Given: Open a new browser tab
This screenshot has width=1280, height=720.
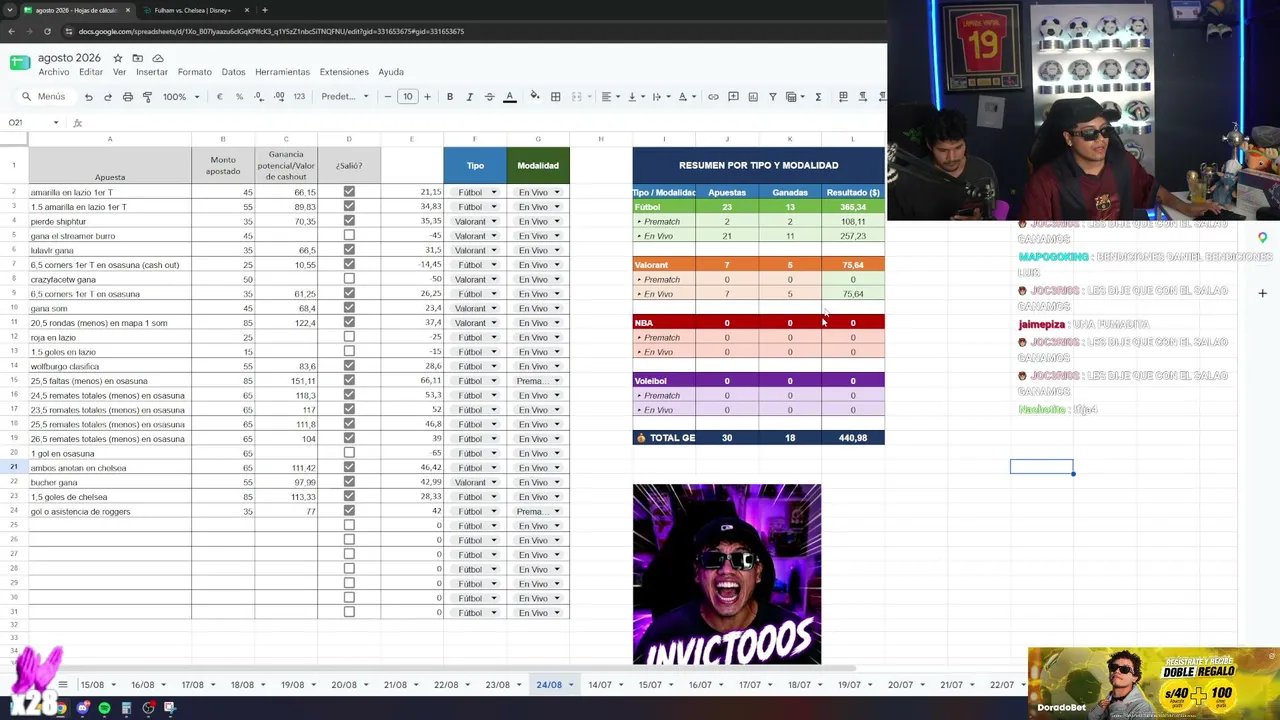Looking at the screenshot, I should [264, 10].
